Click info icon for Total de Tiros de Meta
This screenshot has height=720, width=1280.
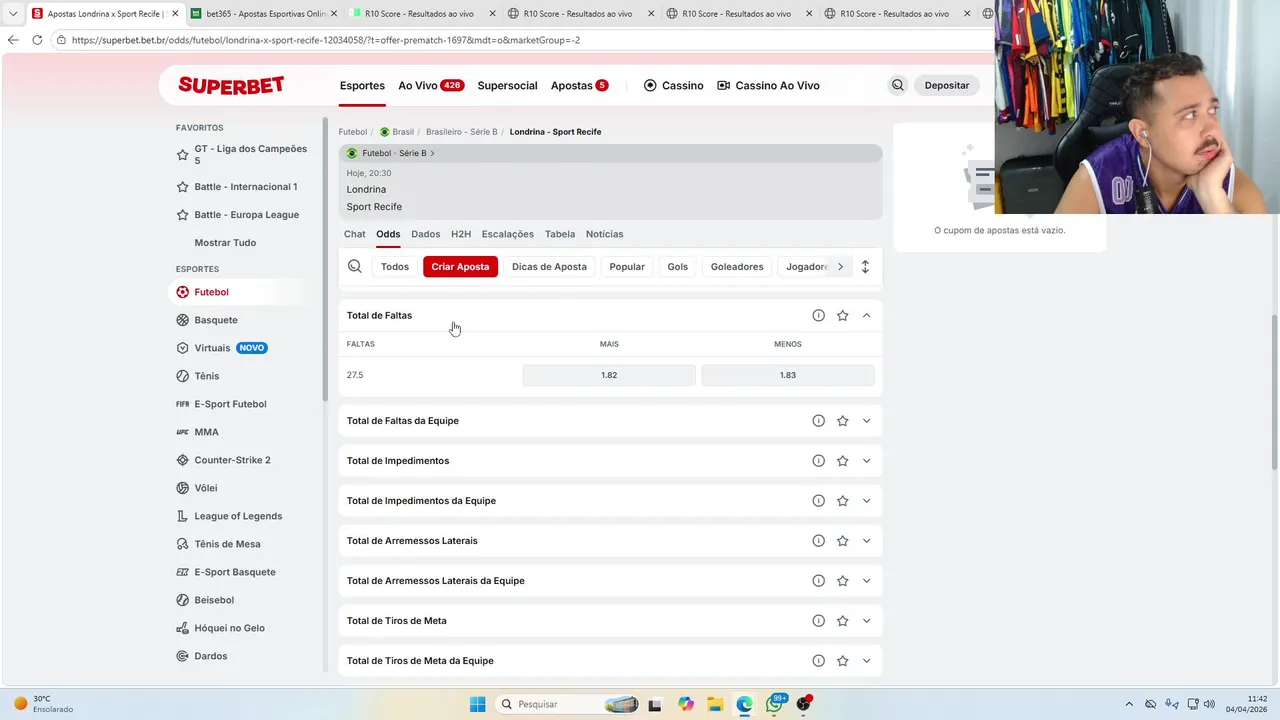(818, 621)
